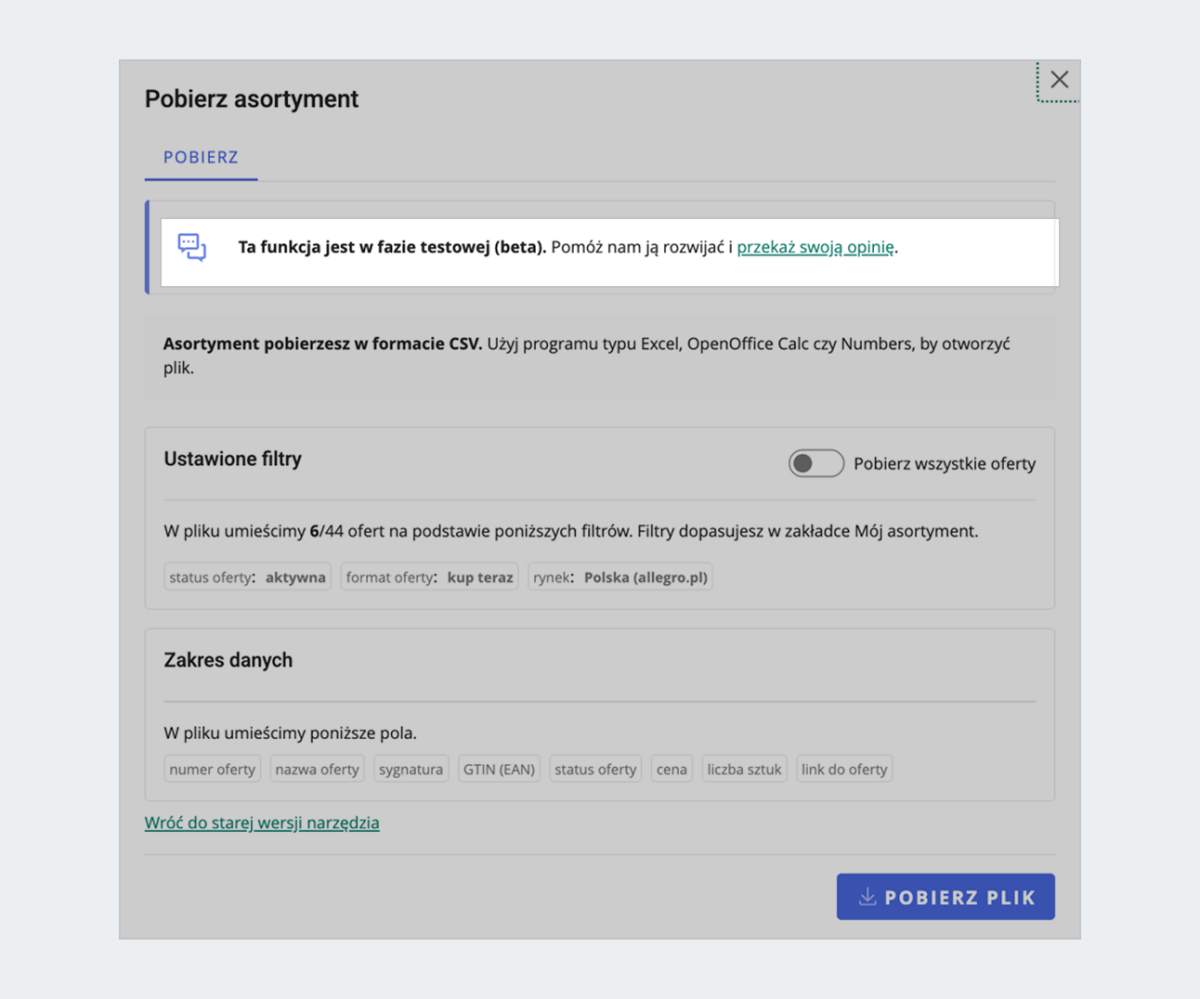Image resolution: width=1200 pixels, height=999 pixels.
Task: Click the 'format oferty: kup teraz' filter chip
Action: click(x=429, y=577)
